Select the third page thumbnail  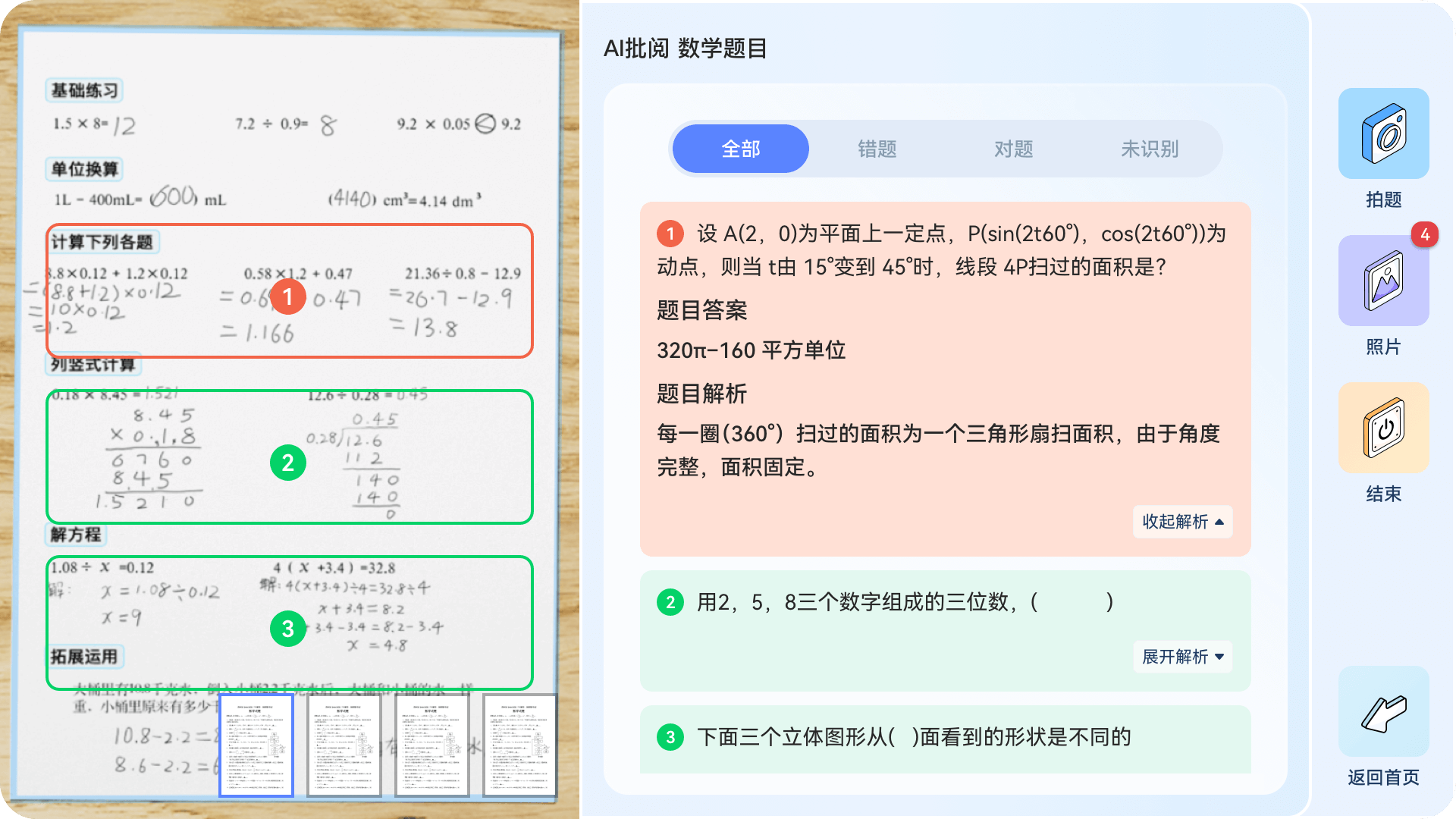pos(432,745)
